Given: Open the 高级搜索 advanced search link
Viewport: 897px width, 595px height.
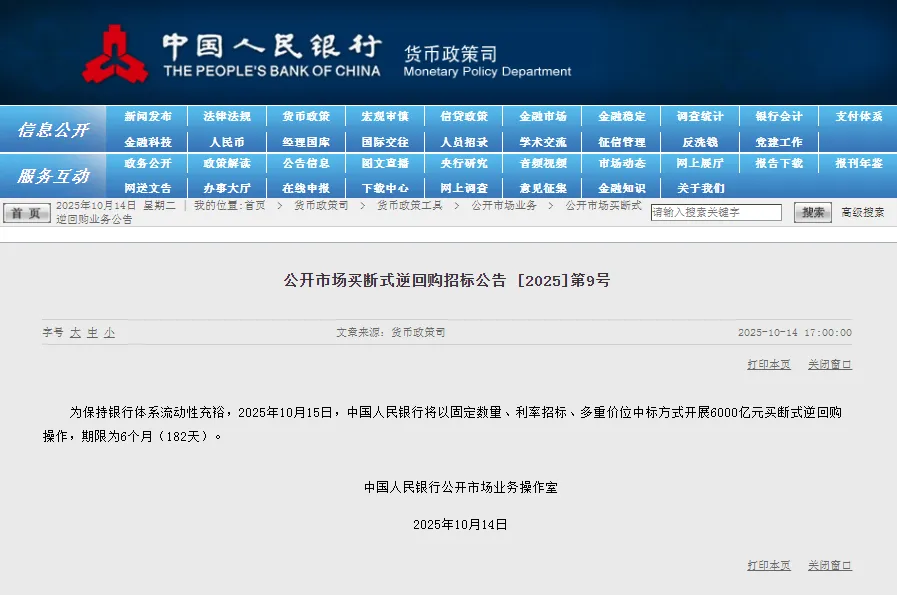Looking at the screenshot, I should pyautogui.click(x=862, y=213).
